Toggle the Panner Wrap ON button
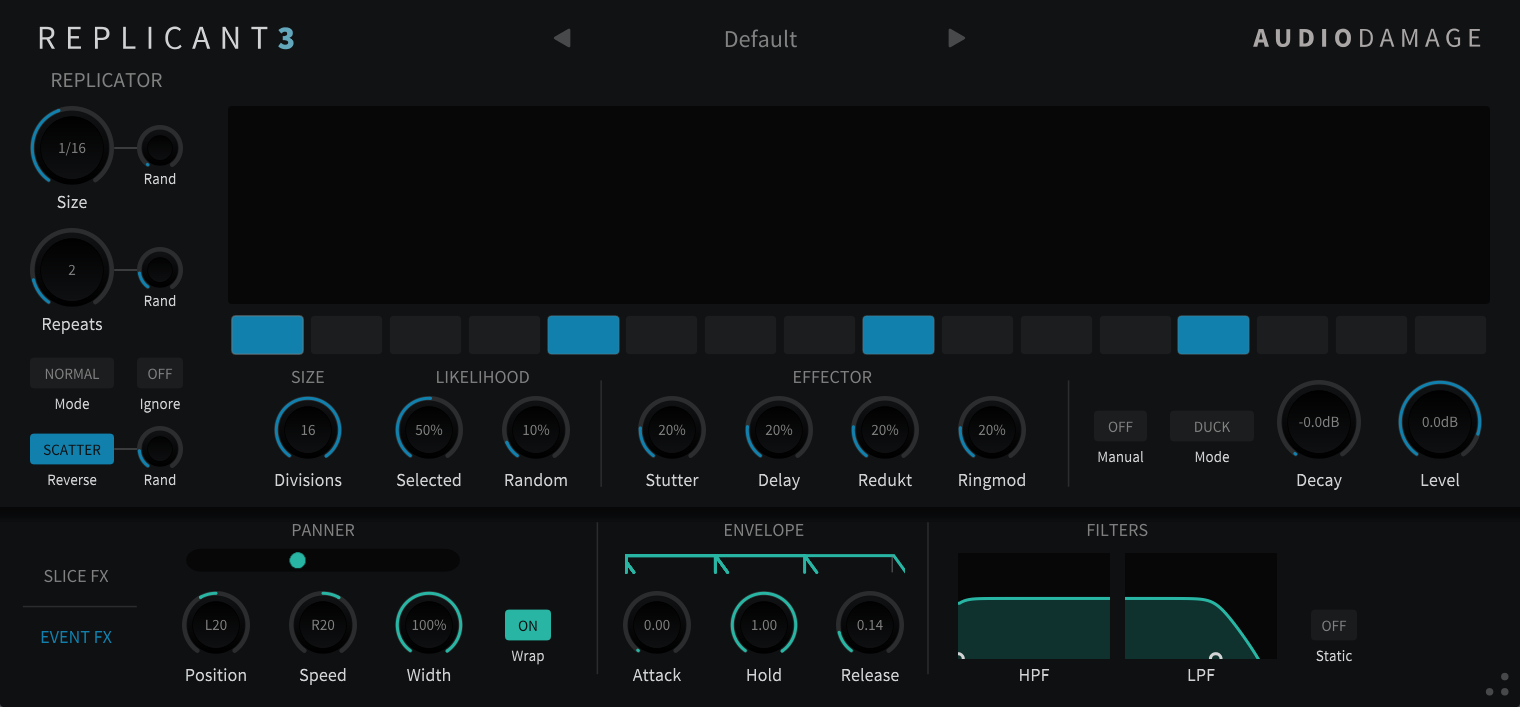The image size is (1520, 707). 528,625
